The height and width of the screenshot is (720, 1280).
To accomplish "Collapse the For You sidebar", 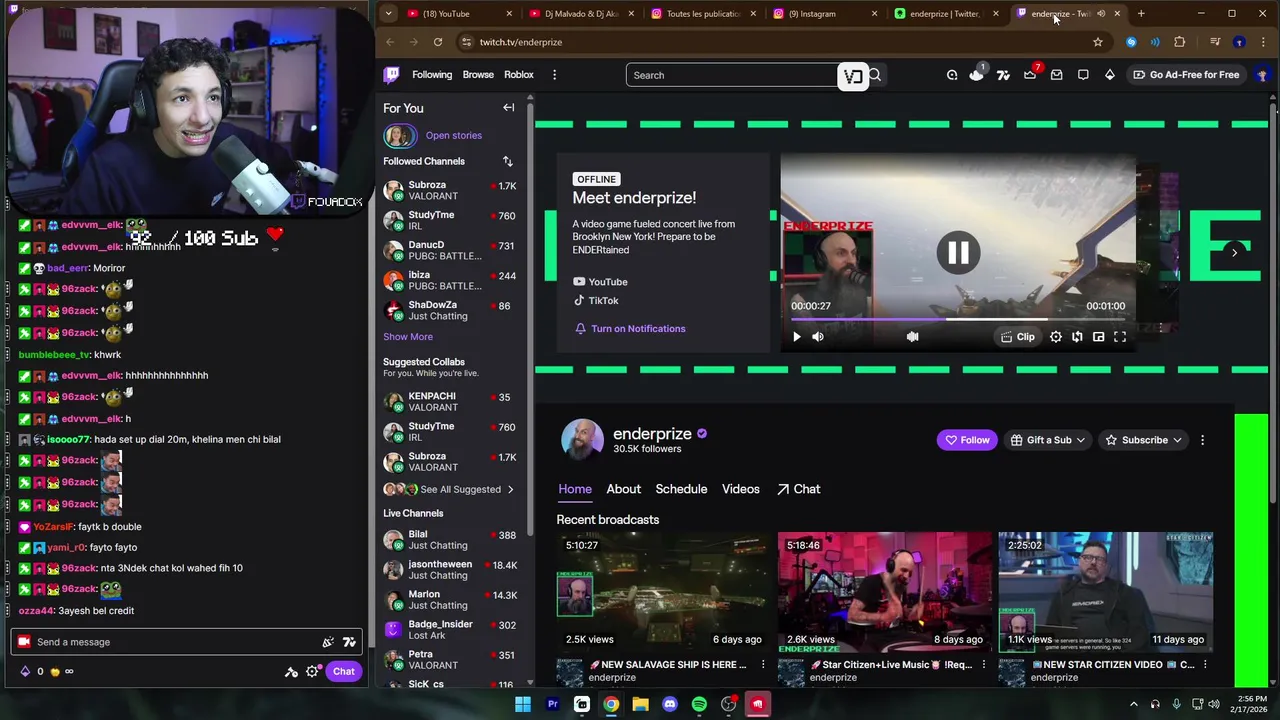I will (509, 108).
